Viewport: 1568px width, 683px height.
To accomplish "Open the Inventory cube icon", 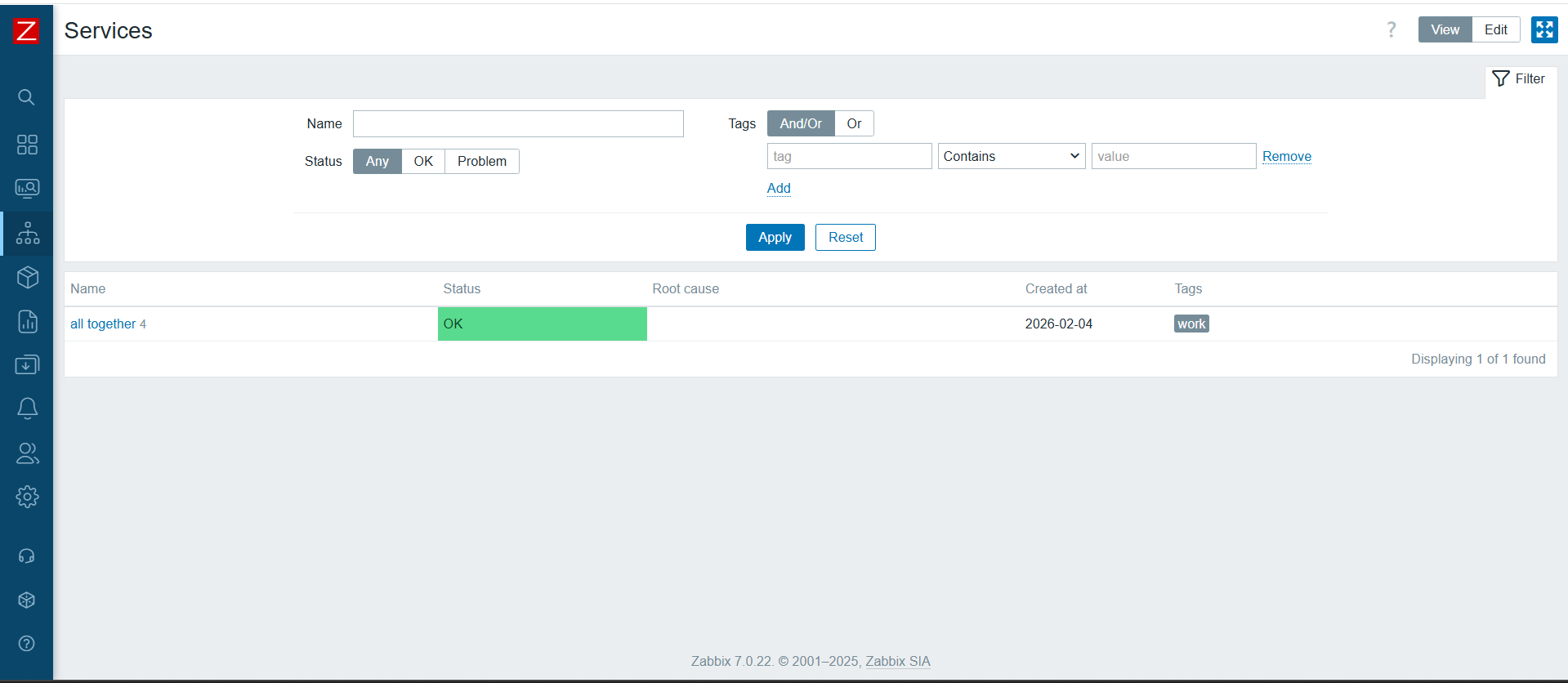I will pos(27,278).
